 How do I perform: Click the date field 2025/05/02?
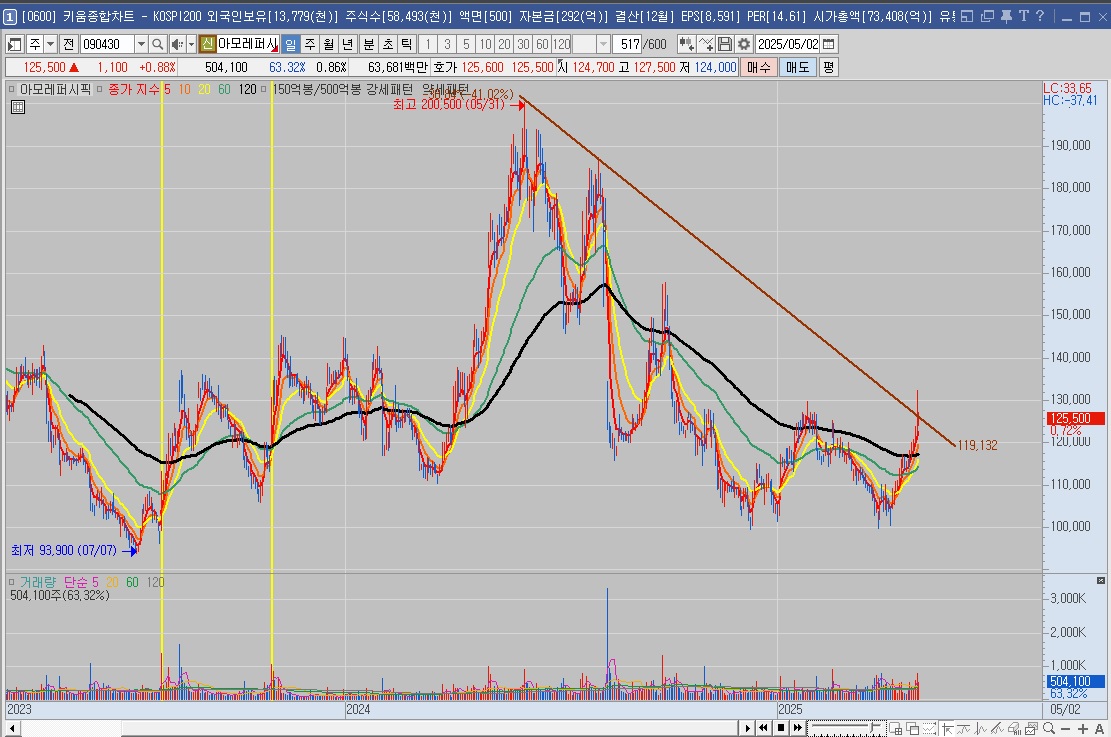(788, 44)
